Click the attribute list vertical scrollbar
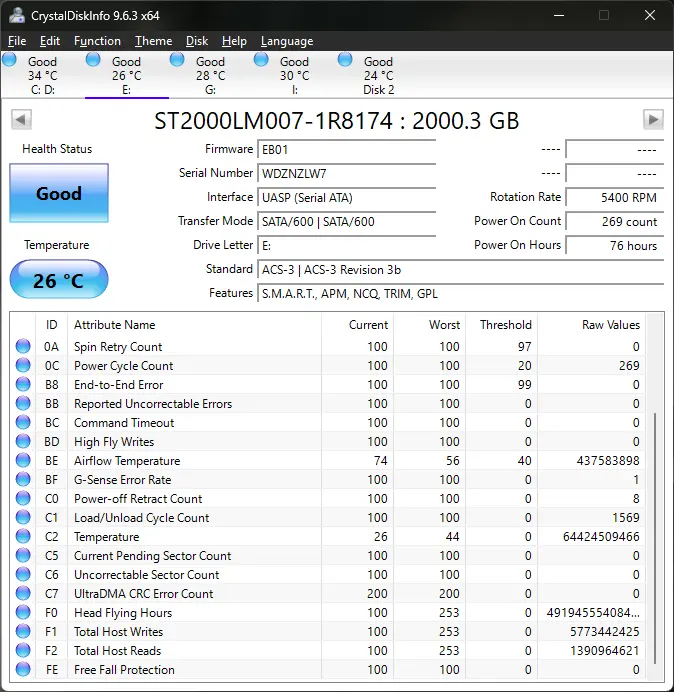Image resolution: width=674 pixels, height=692 pixels. [655, 538]
